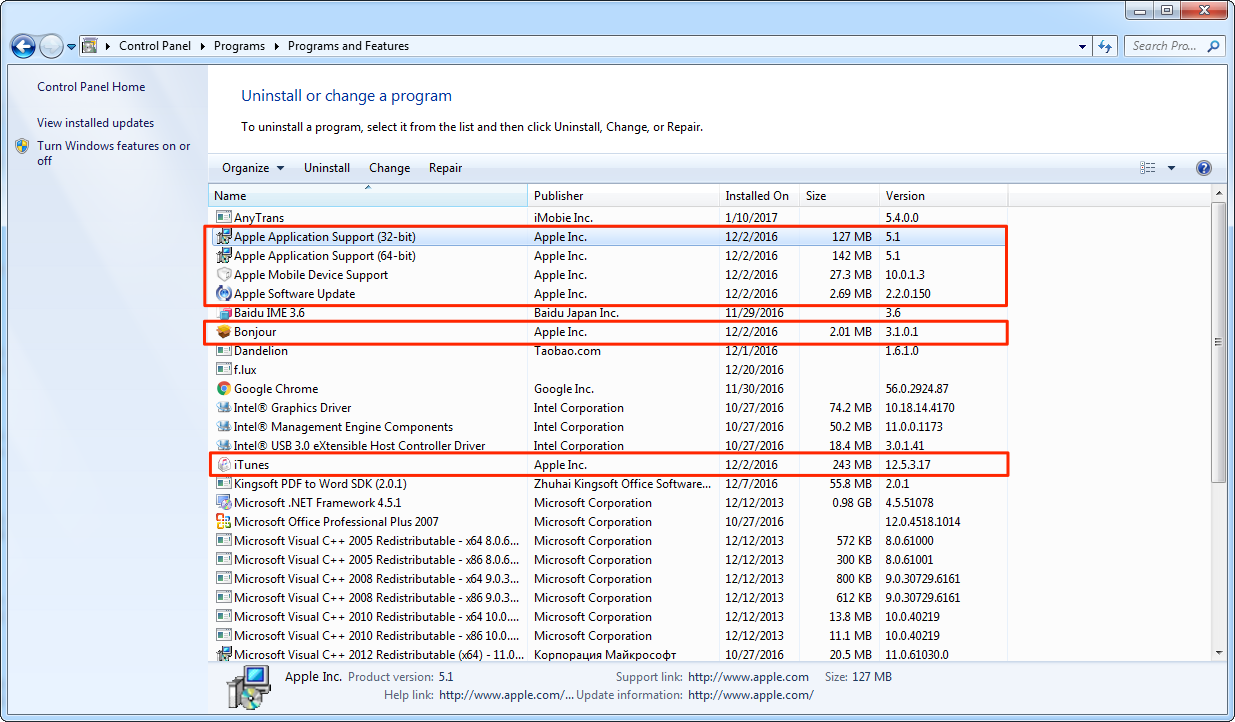The height and width of the screenshot is (722, 1235).
Task: Click the Bonjour package icon
Action: tap(224, 332)
